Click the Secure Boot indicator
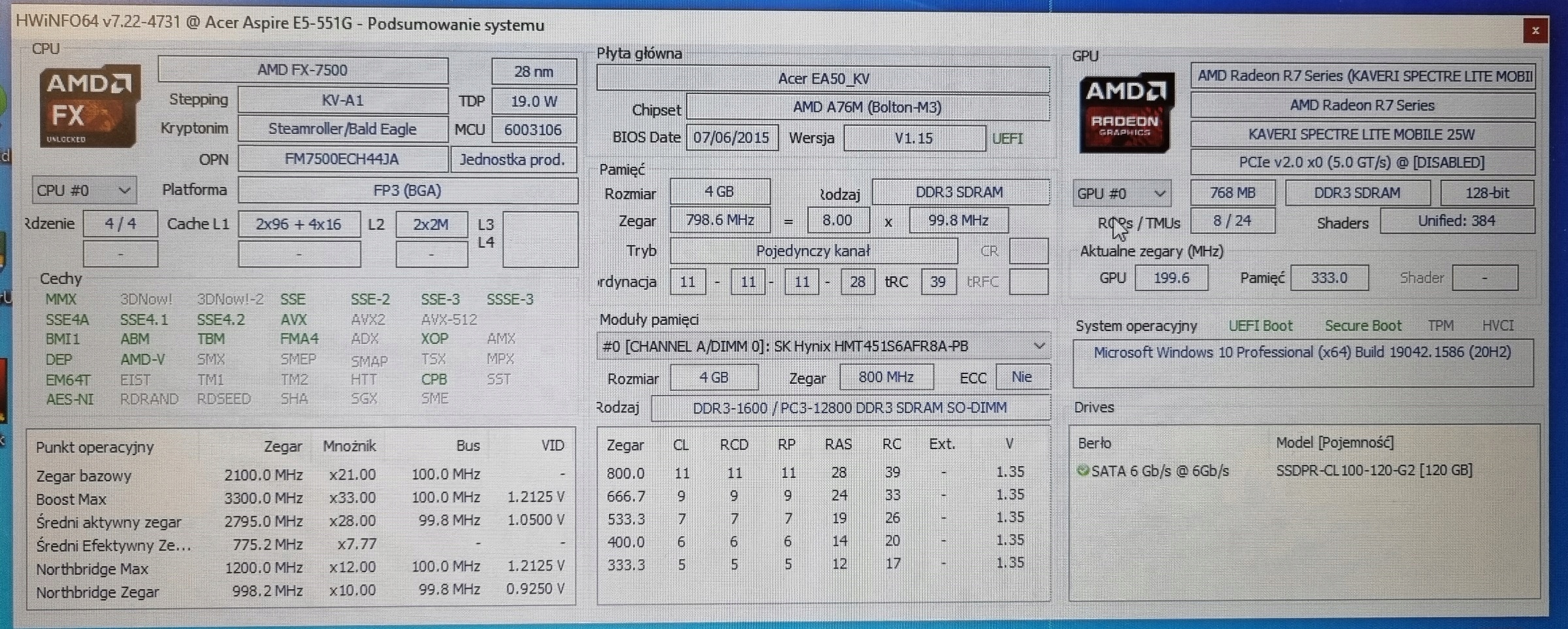The width and height of the screenshot is (1568, 629). pyautogui.click(x=1362, y=326)
